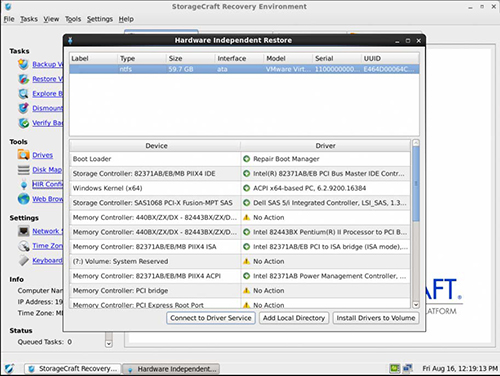
Task: Sort by the Label column header
Action: (x=93, y=58)
